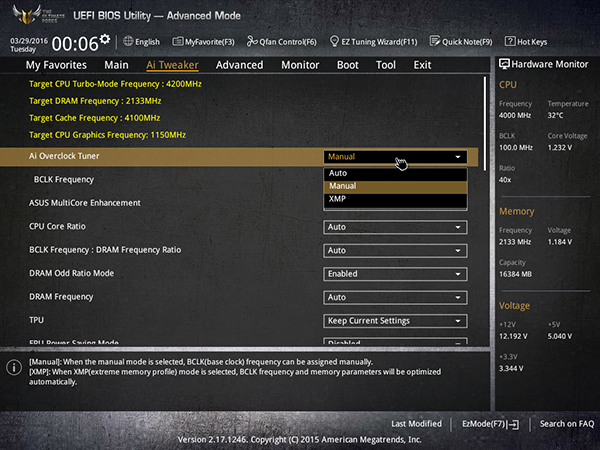Viewport: 600px width, 450px height.
Task: Click memory capacity 16384 MB value
Action: tap(515, 274)
